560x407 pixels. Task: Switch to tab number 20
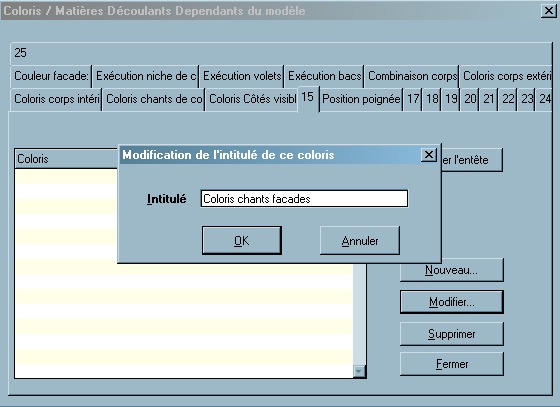coord(470,99)
